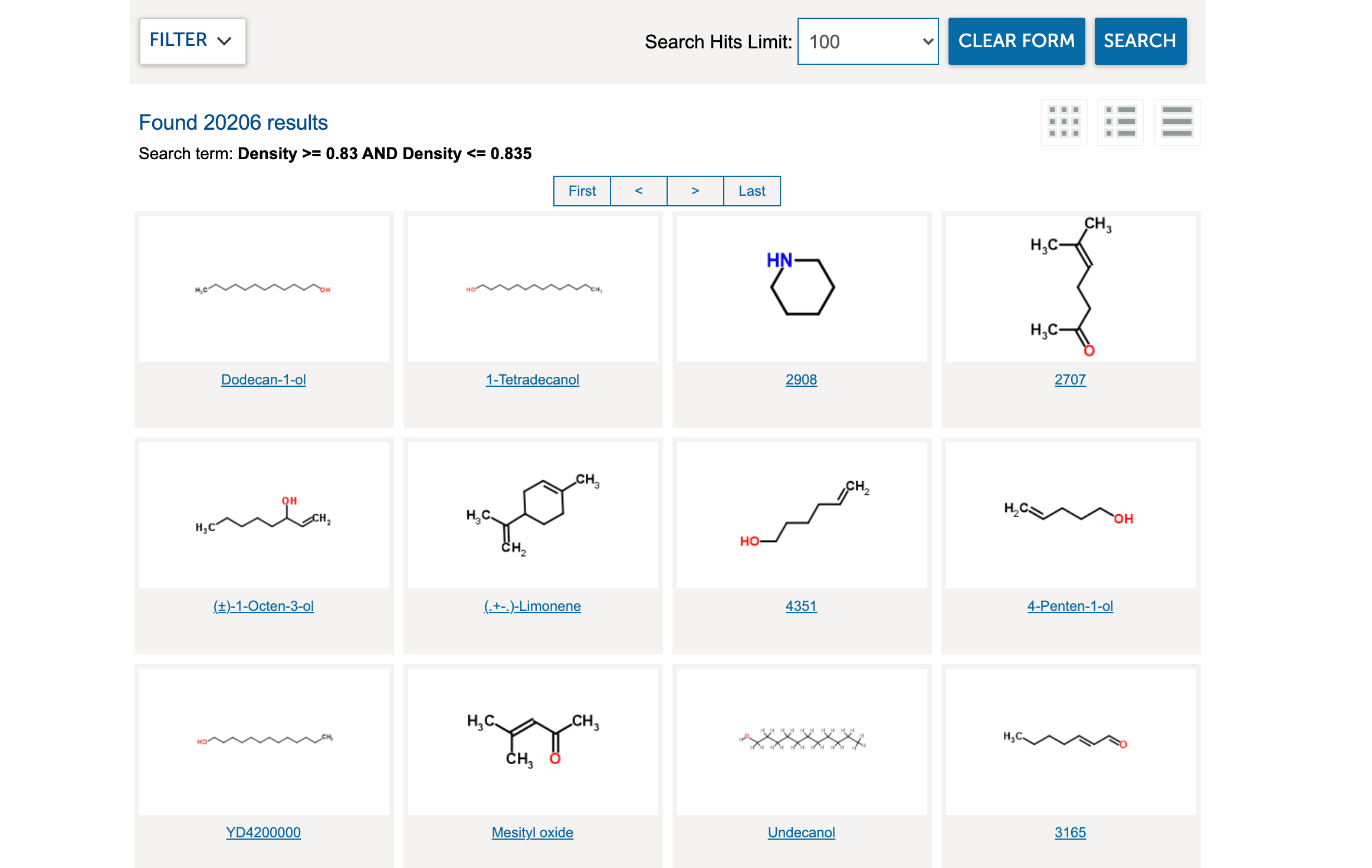Open the Dodecan-1-ol link
The width and height of the screenshot is (1372, 868).
coord(264,380)
